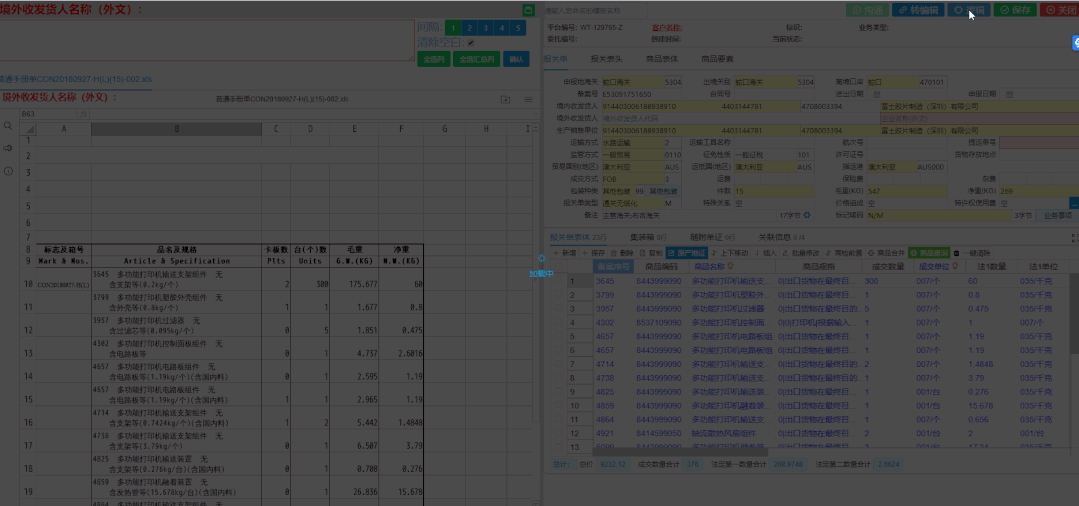This screenshot has width=1079, height=506.
Task: Click the folder import icon above the spreadsheet
Action: [506, 100]
